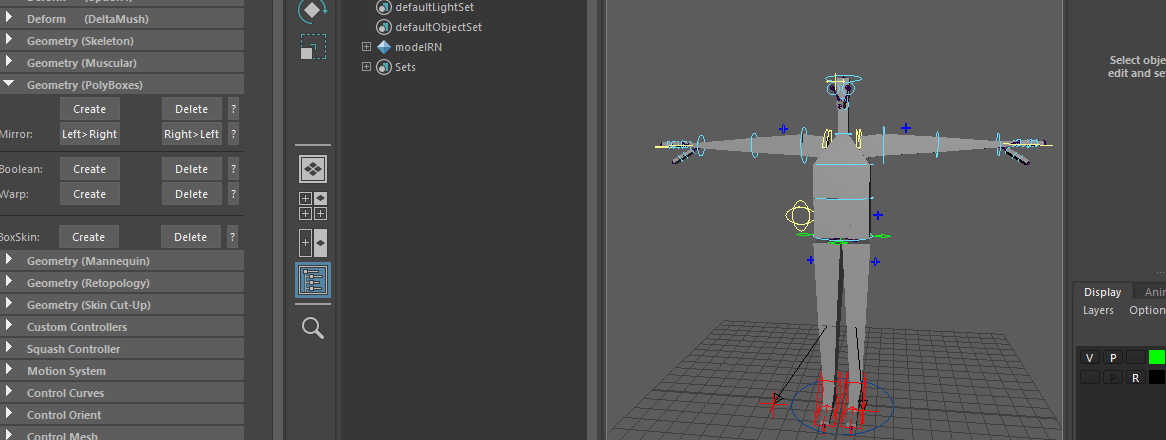Click the modelRN reference node icon
Viewport: 1166px width, 440px height.
pos(384,47)
